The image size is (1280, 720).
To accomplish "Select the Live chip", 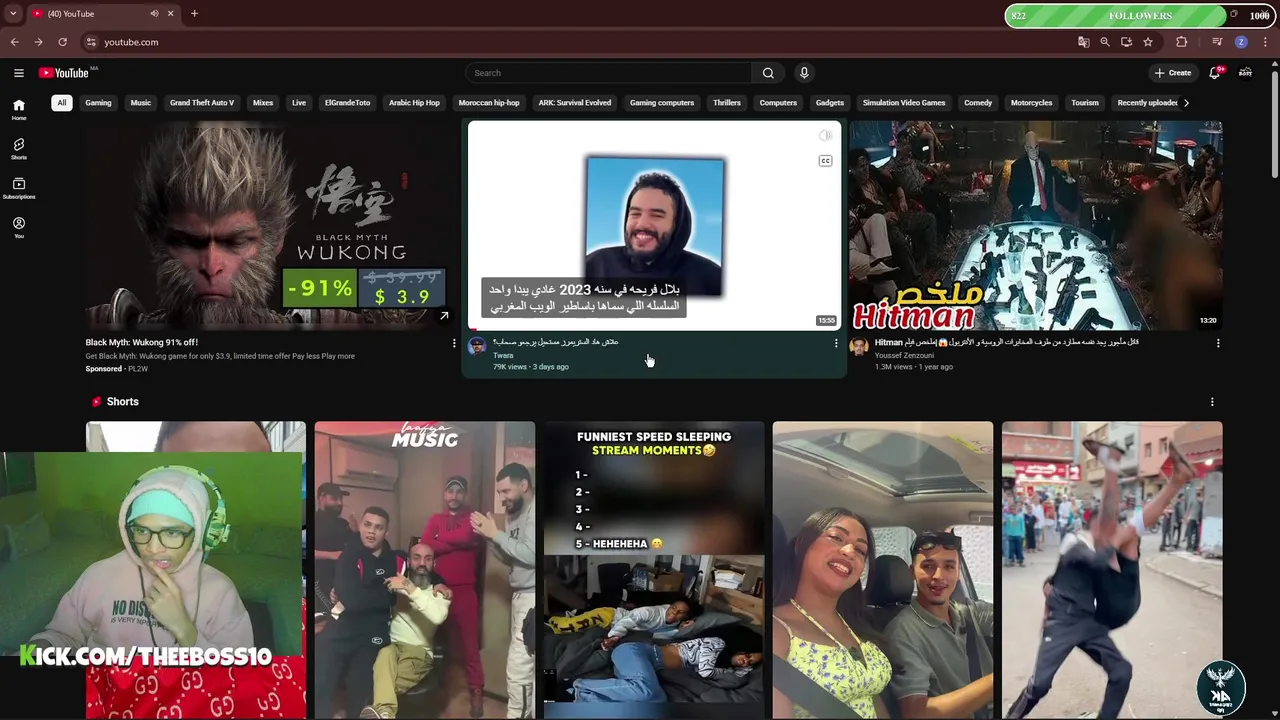I will 299,103.
